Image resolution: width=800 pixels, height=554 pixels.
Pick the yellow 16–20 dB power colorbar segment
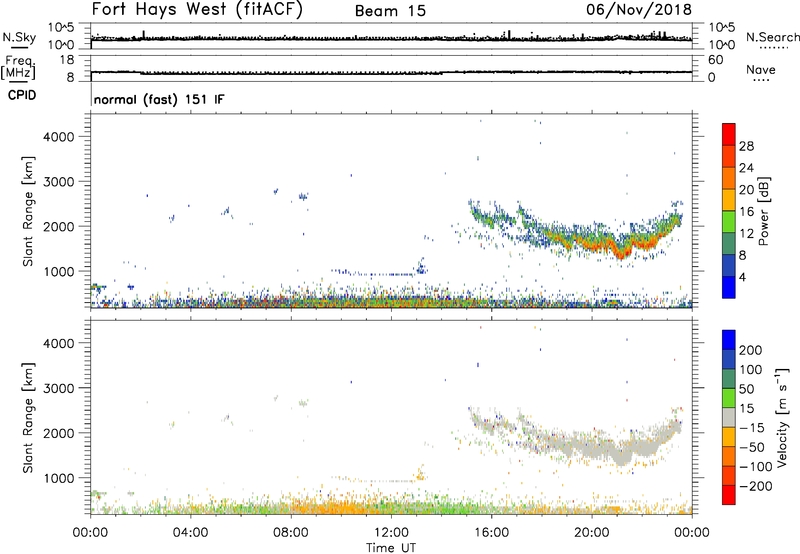[729, 200]
